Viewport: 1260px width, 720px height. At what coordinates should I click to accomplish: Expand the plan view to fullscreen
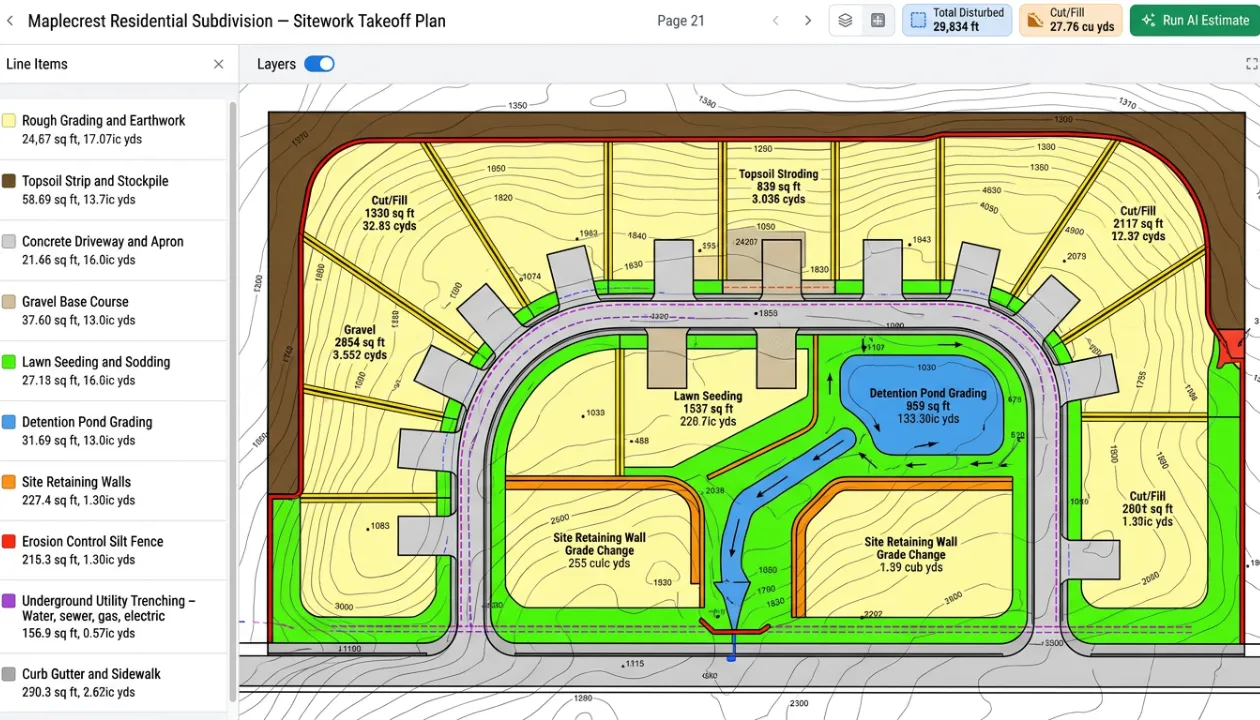(1251, 63)
